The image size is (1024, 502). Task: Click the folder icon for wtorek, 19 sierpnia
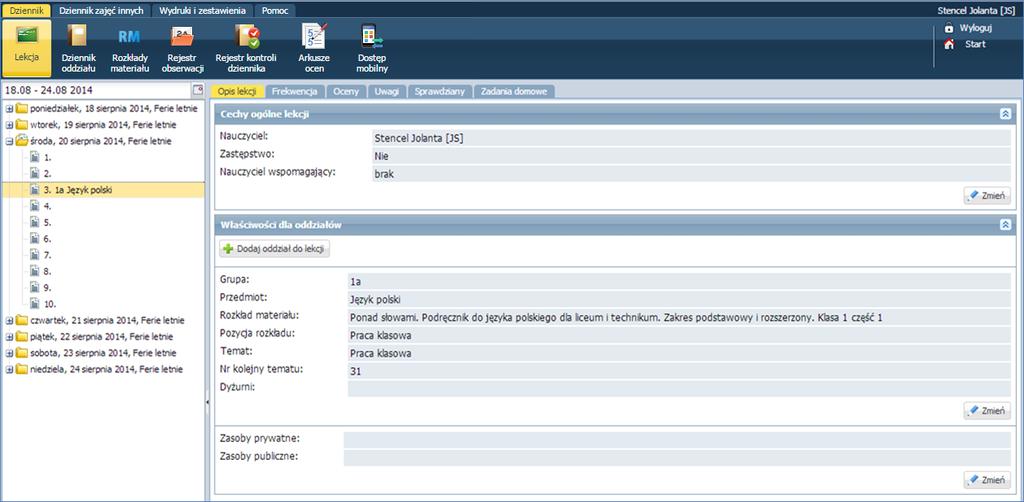[22, 125]
